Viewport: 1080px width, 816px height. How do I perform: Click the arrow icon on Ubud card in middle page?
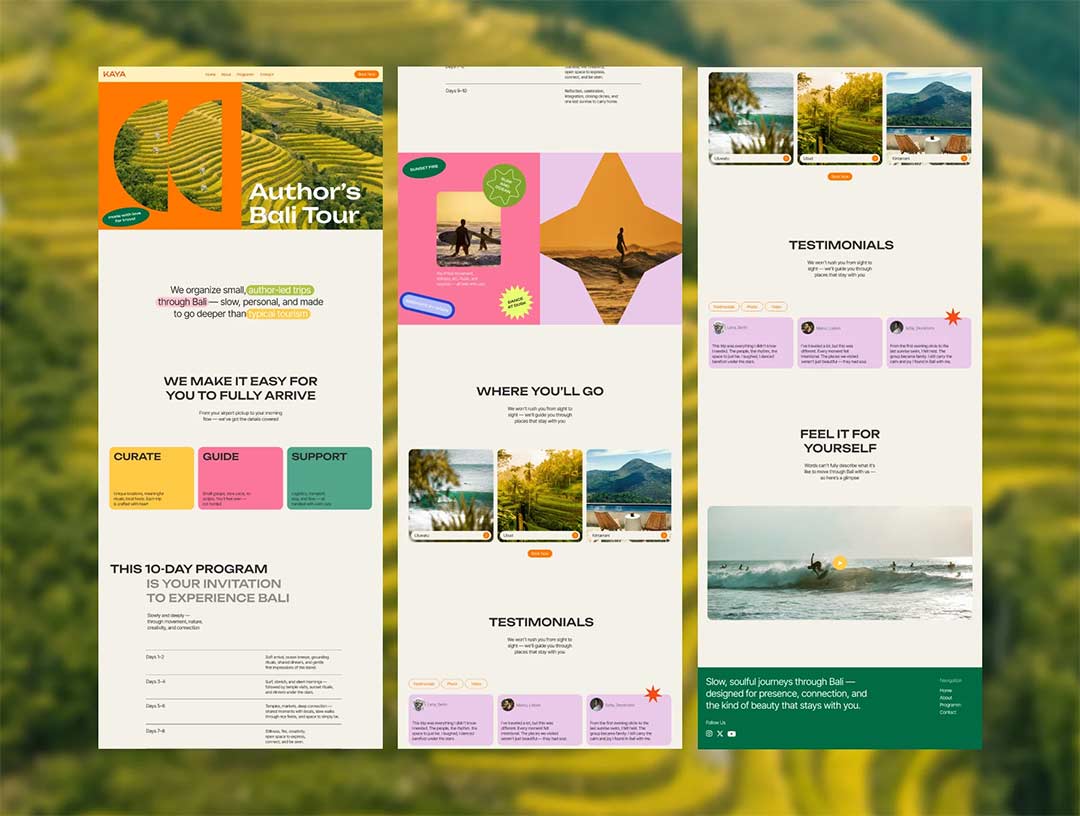576,535
